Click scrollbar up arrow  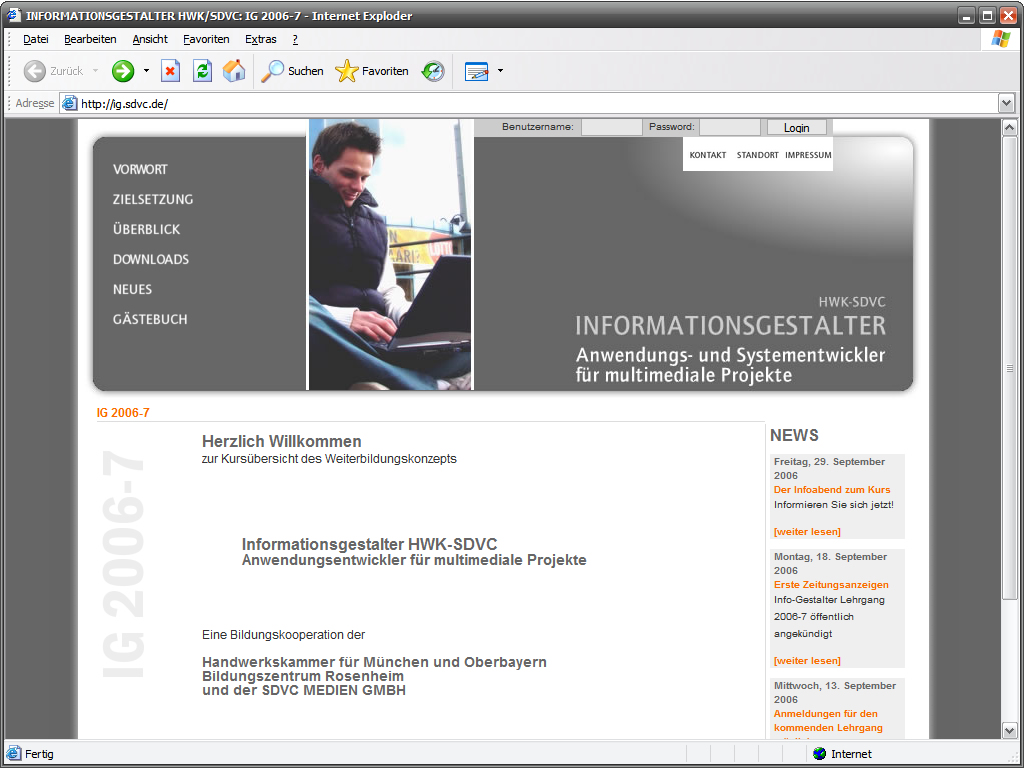(x=1009, y=127)
